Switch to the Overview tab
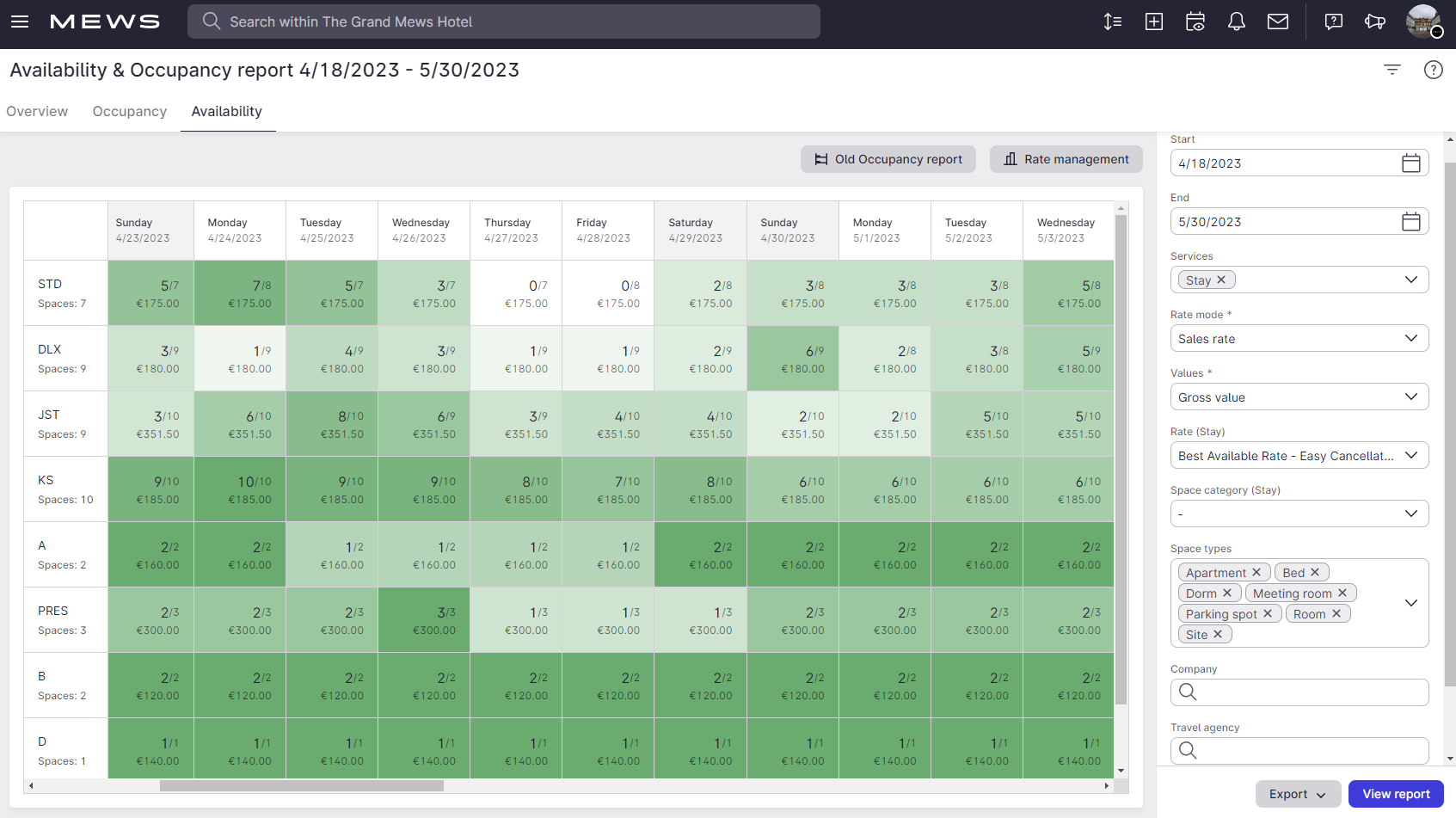Image resolution: width=1456 pixels, height=818 pixels. pyautogui.click(x=37, y=111)
